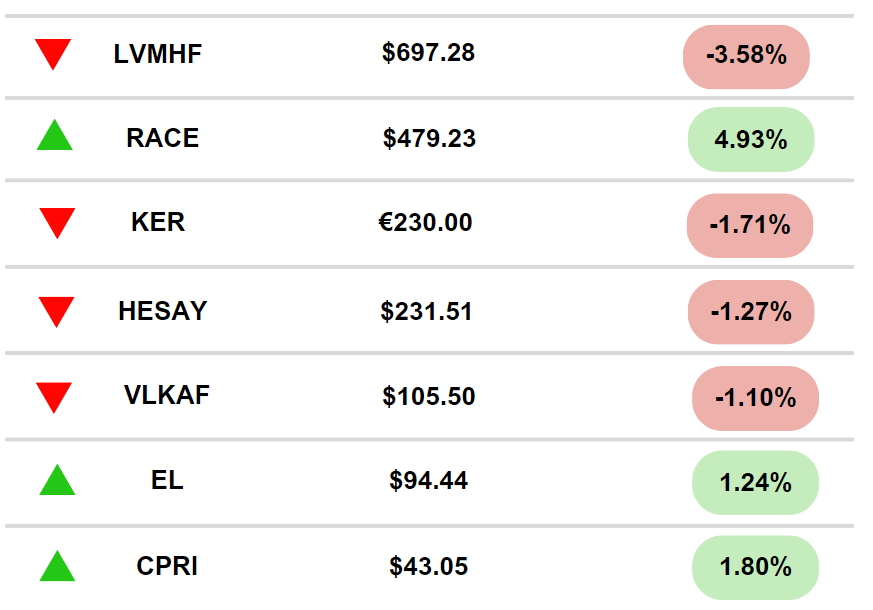Click the €230.00 price value
This screenshot has height=610, width=873.
(x=425, y=222)
